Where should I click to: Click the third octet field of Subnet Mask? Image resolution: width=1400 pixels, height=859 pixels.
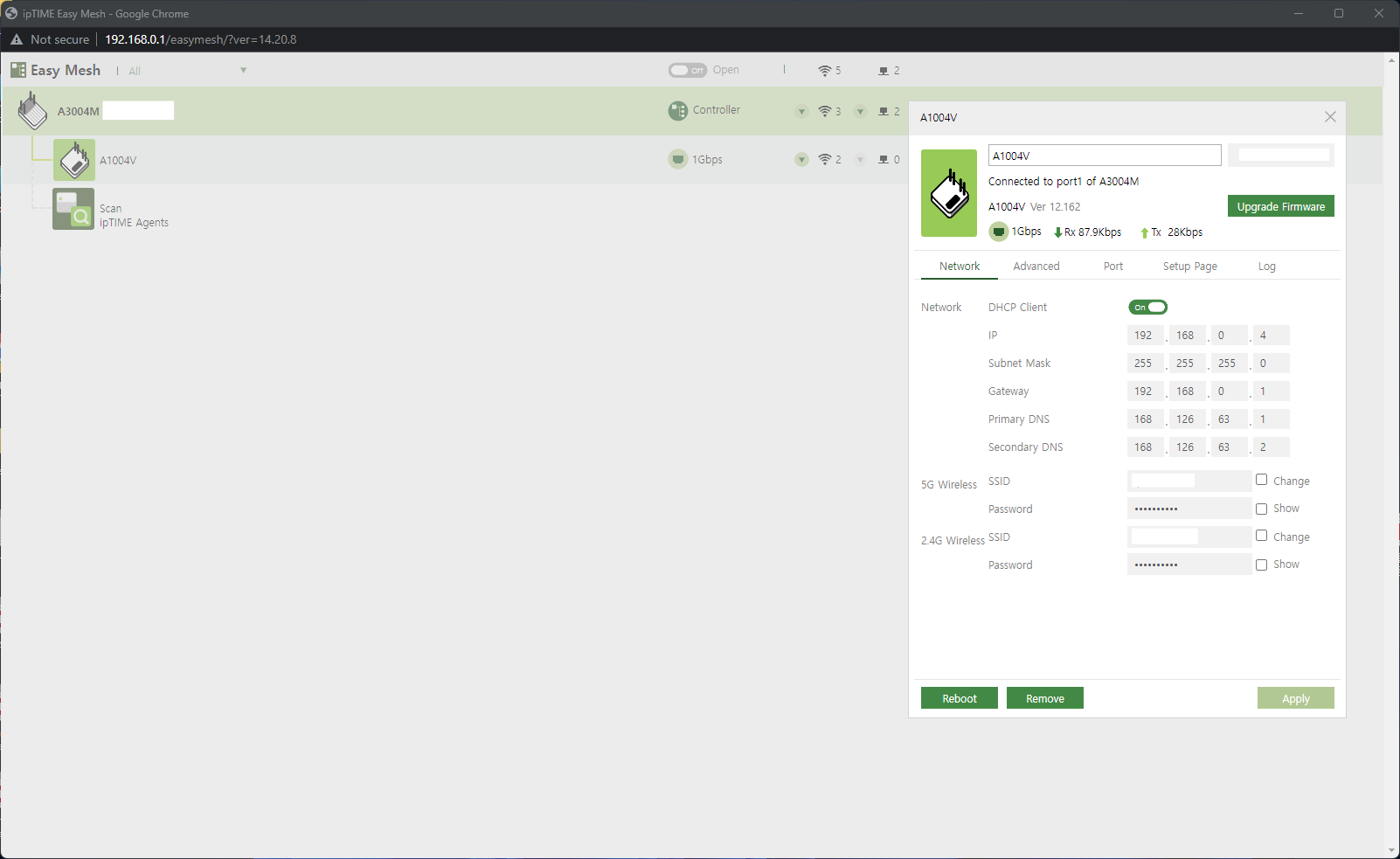pos(1229,364)
